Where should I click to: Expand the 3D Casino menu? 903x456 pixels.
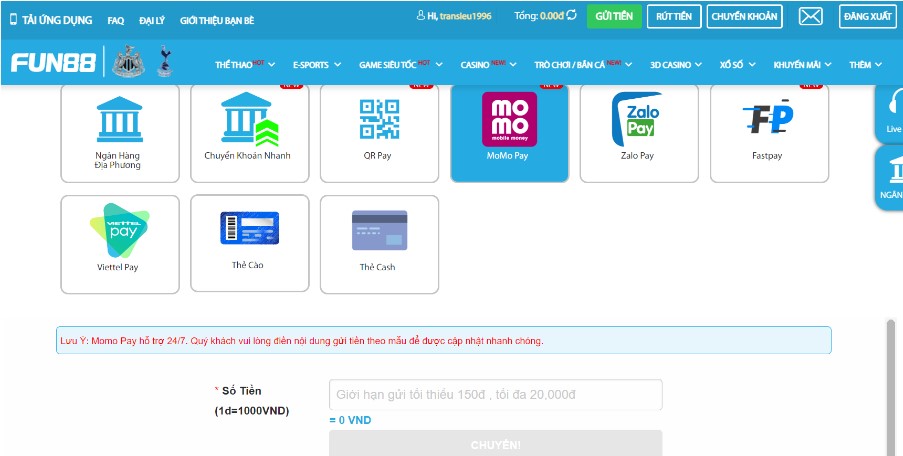coord(676,64)
